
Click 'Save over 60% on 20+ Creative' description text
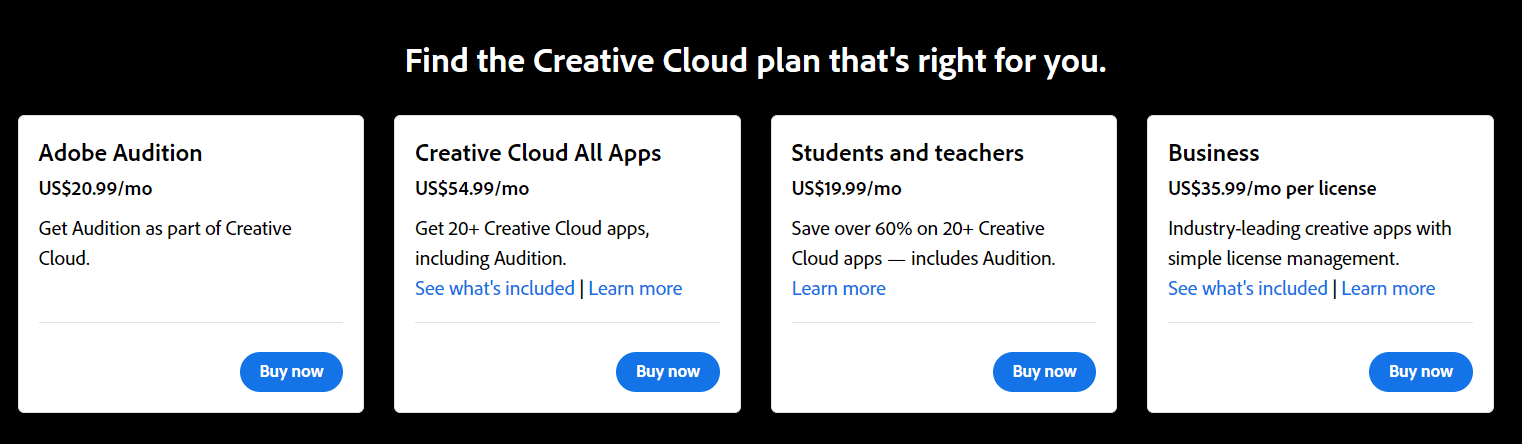(x=917, y=228)
